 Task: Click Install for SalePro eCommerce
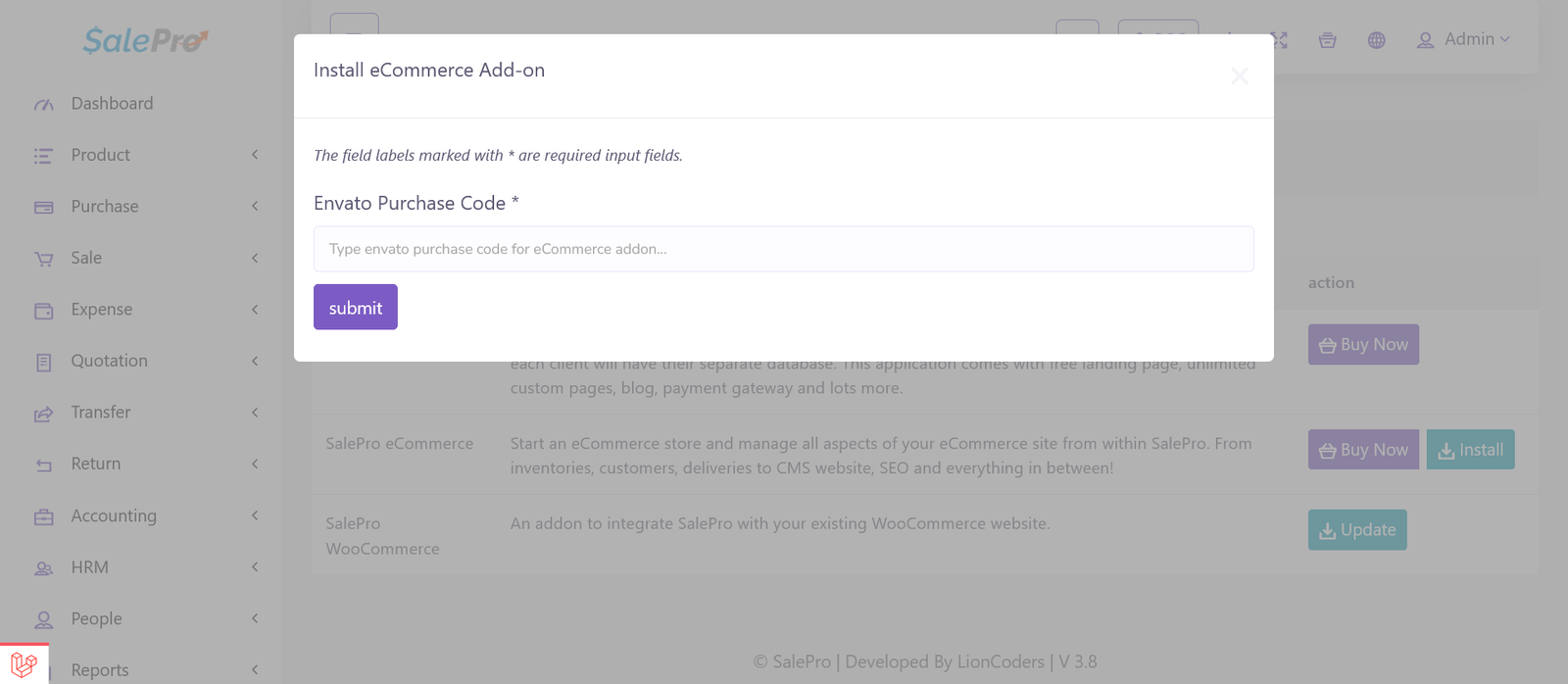tap(1470, 450)
